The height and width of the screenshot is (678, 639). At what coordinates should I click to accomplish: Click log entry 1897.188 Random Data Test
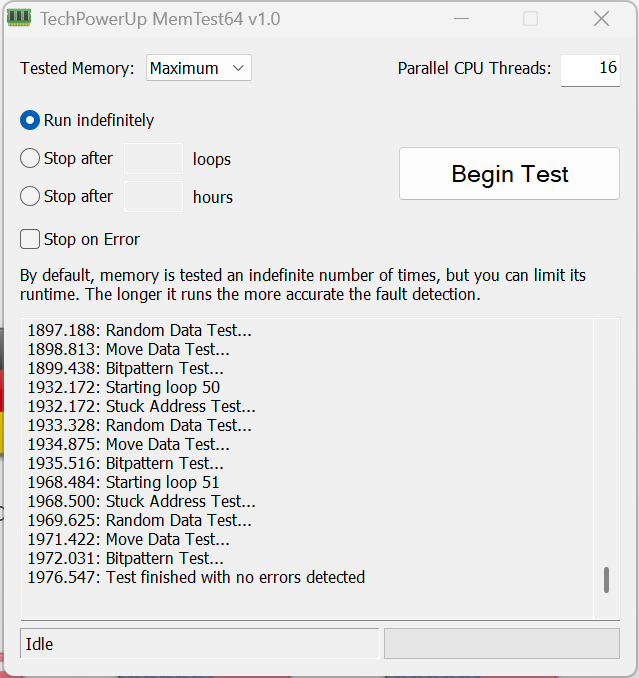point(140,330)
